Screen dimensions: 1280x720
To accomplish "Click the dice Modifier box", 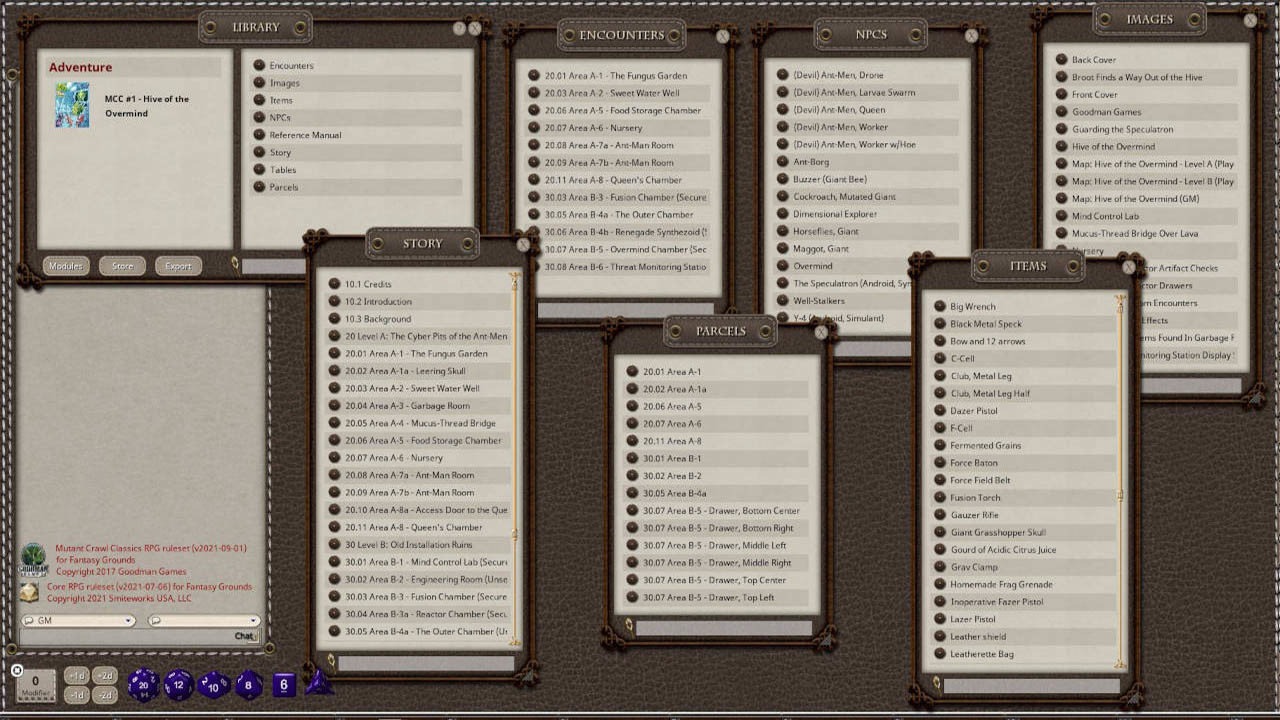I will point(37,684).
